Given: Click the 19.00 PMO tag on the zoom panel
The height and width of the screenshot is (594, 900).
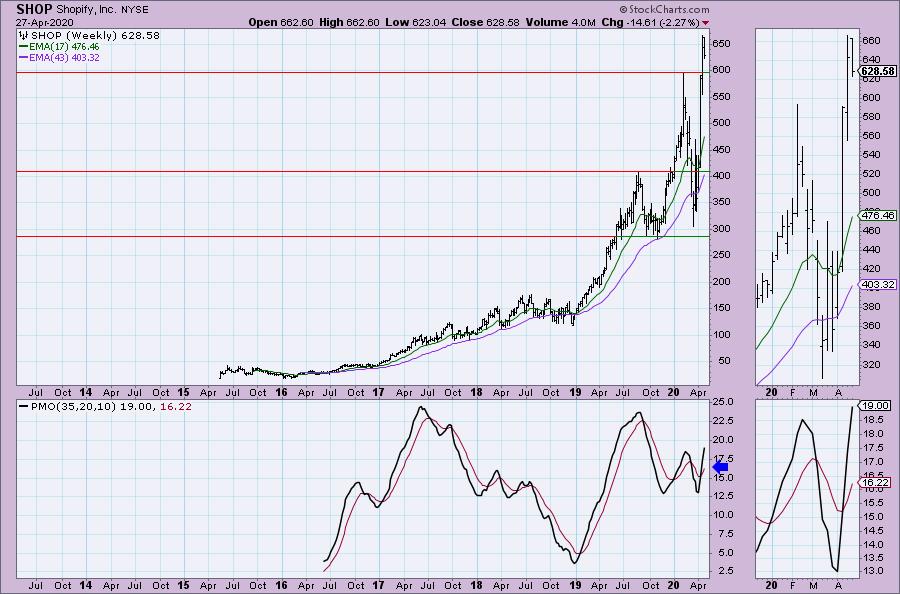Looking at the screenshot, I should (x=876, y=405).
